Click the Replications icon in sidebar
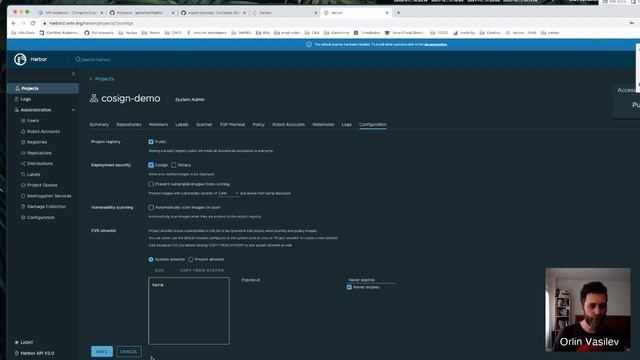Viewport: 640px width, 360px height. [x=23, y=153]
